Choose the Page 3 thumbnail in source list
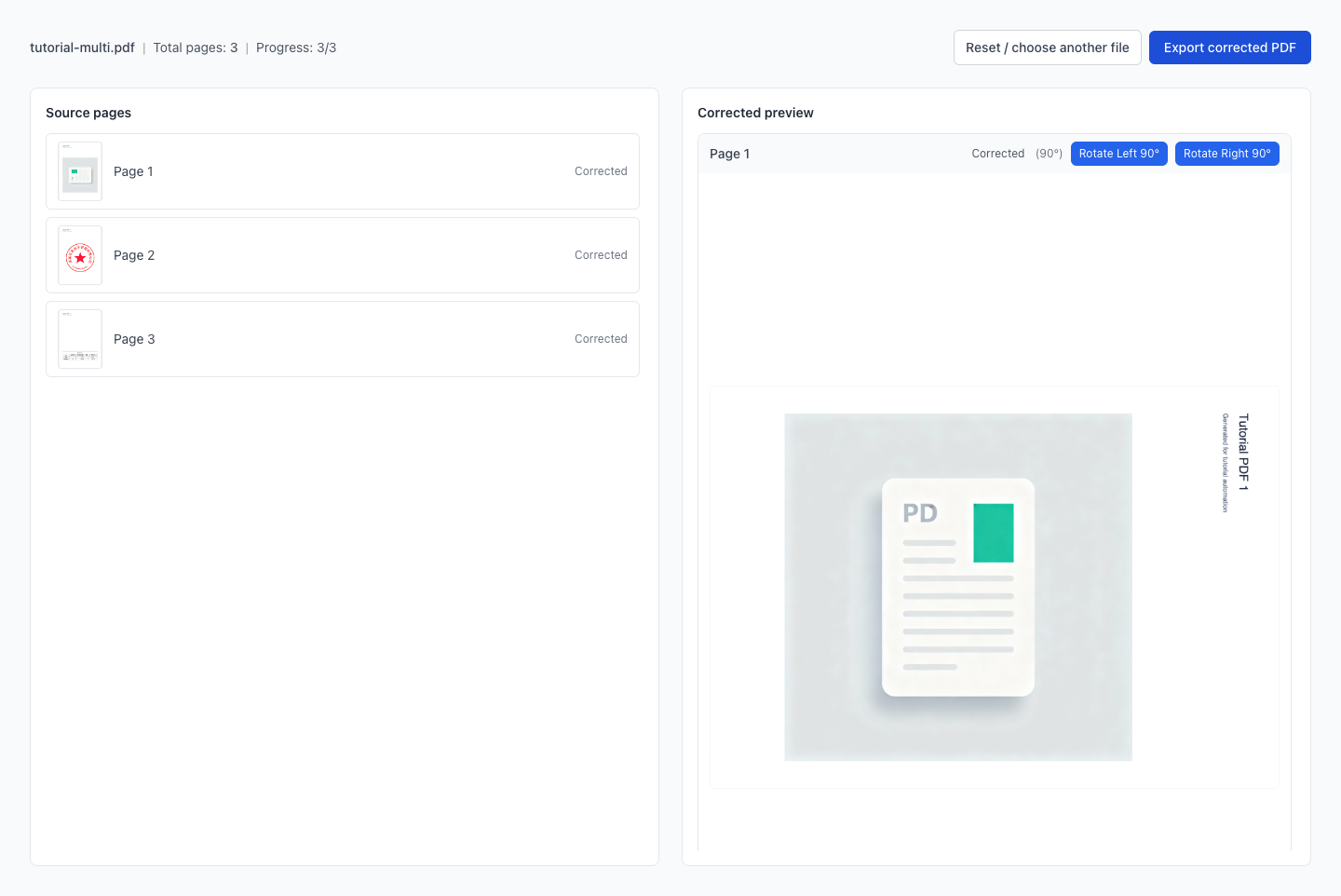Viewport: 1341px width, 896px height. pyautogui.click(x=80, y=339)
